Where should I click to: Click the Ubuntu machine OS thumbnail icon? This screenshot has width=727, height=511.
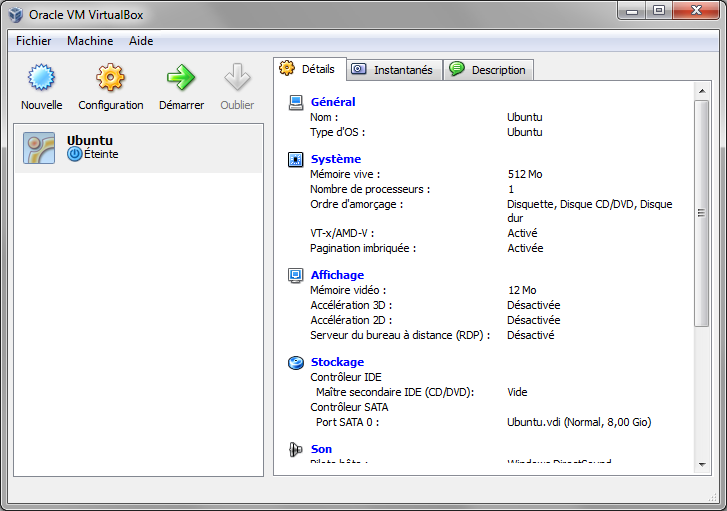pos(38,148)
